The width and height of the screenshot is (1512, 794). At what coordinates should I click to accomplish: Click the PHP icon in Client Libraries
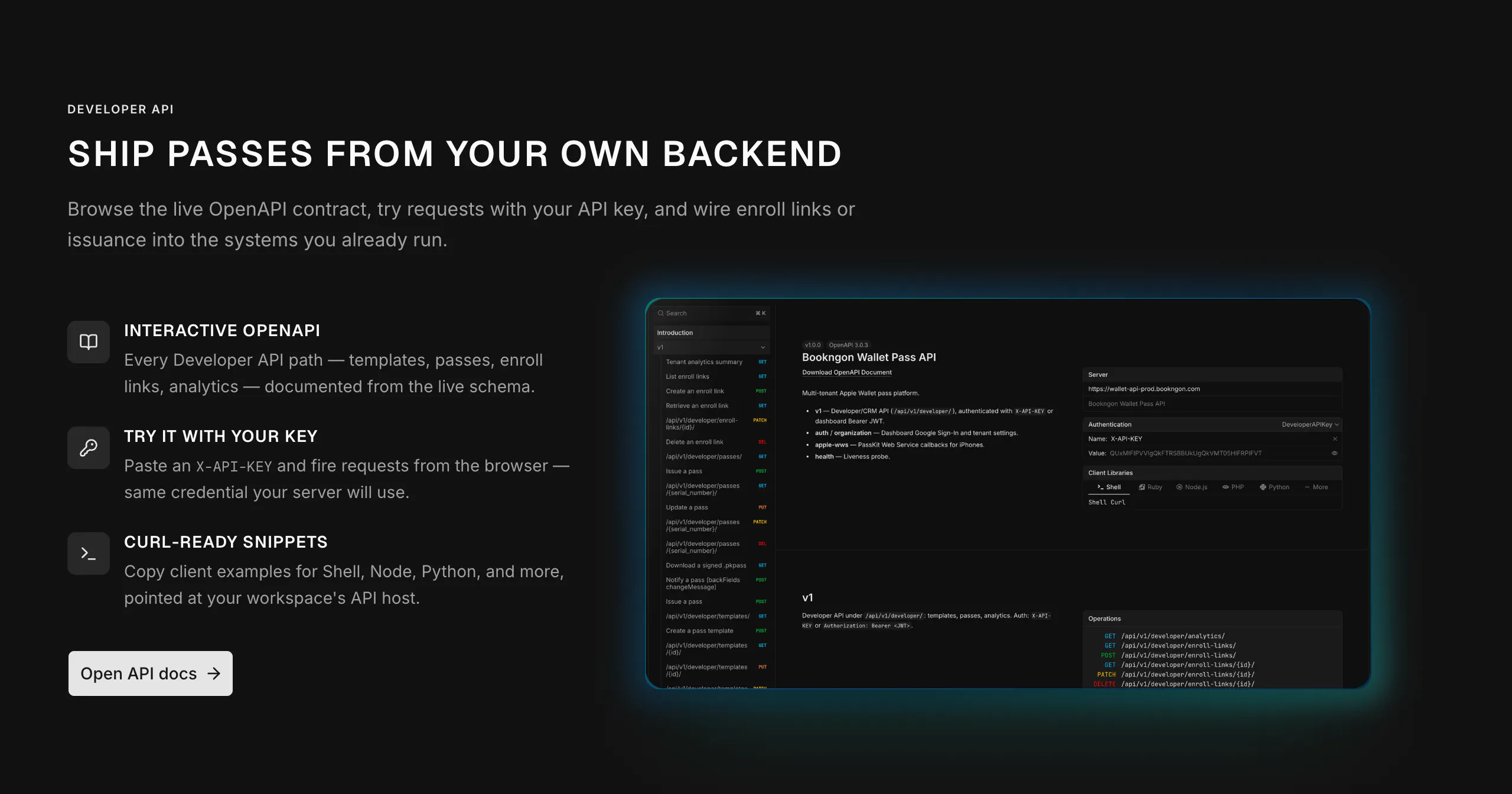1226,487
